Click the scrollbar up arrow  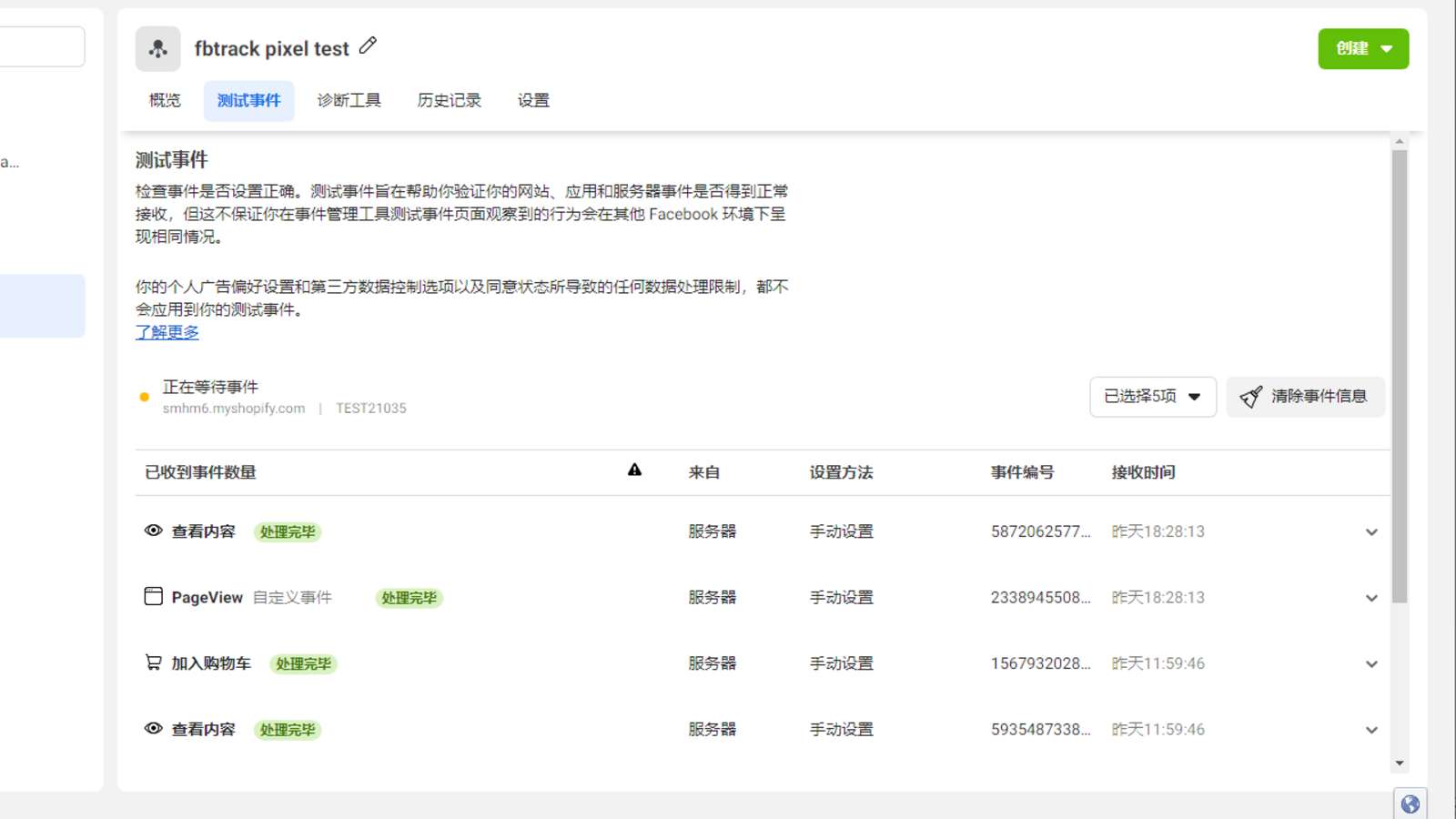(1400, 142)
